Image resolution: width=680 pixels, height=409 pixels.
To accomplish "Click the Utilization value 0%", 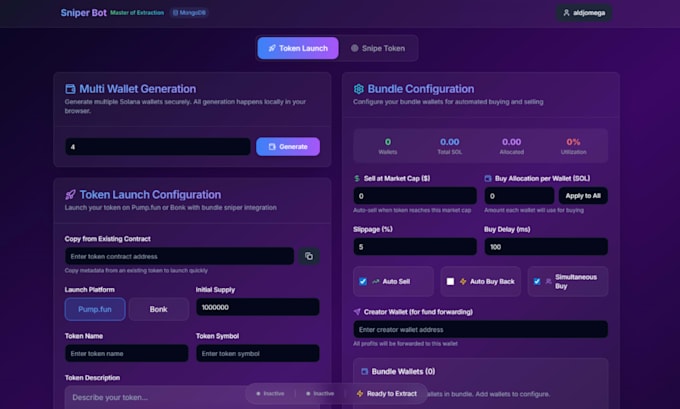I will point(573,142).
